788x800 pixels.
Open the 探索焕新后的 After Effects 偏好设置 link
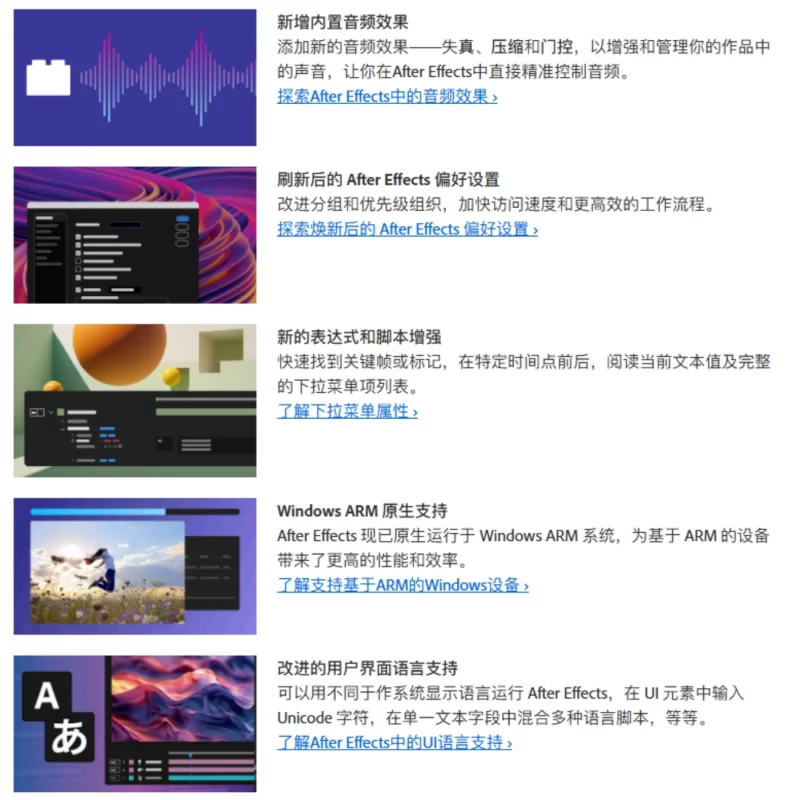[x=407, y=229]
